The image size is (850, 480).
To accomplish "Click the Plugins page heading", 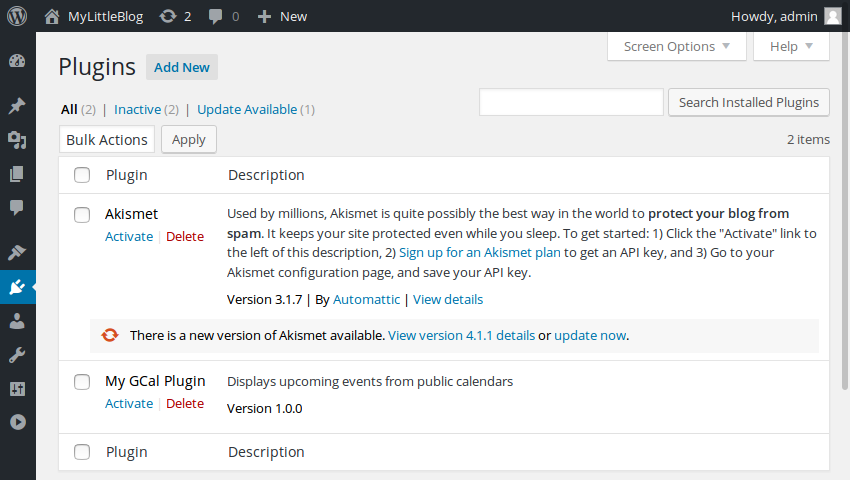I will click(97, 67).
